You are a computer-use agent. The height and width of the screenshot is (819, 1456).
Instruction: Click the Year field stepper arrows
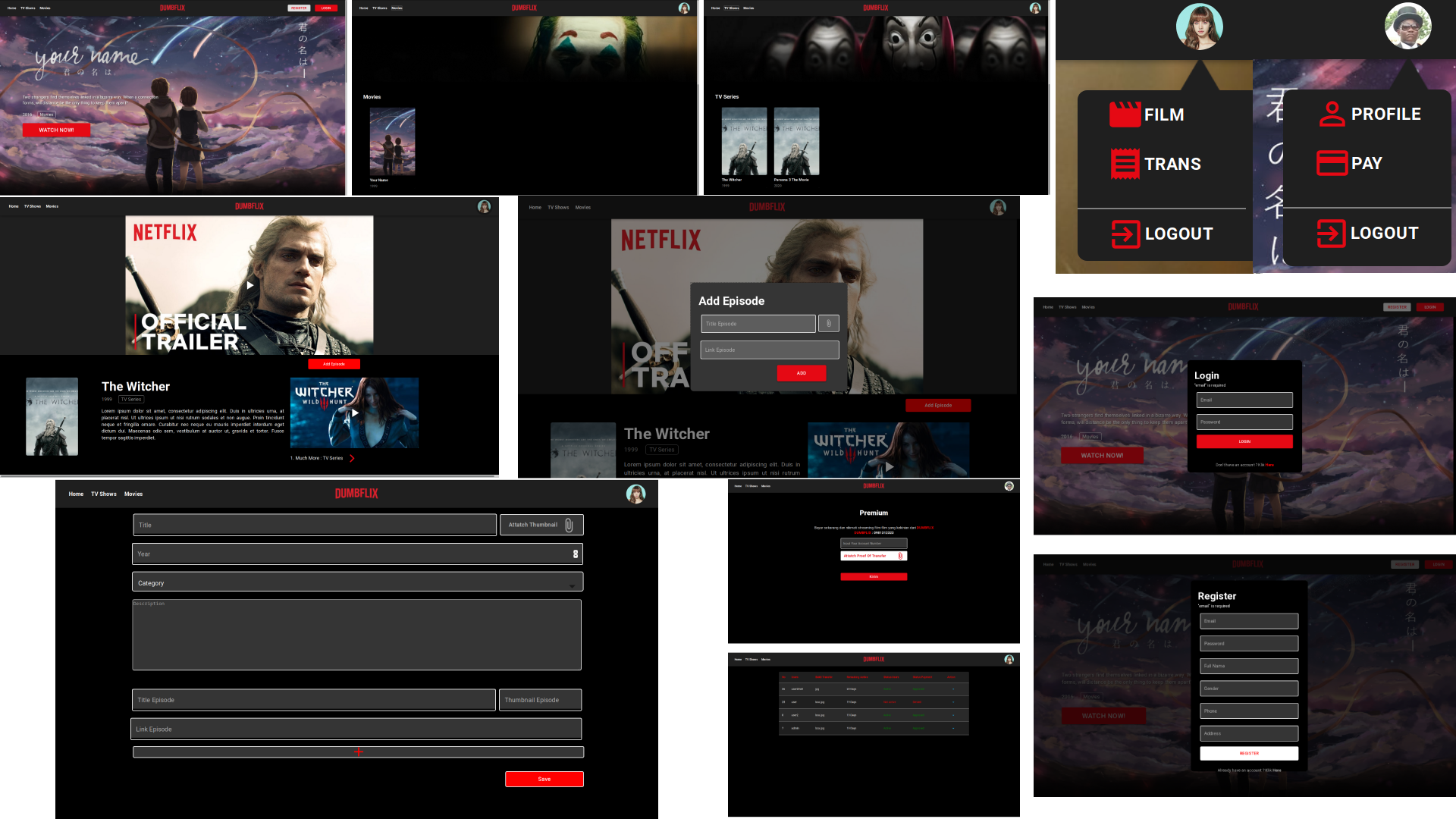click(x=576, y=554)
